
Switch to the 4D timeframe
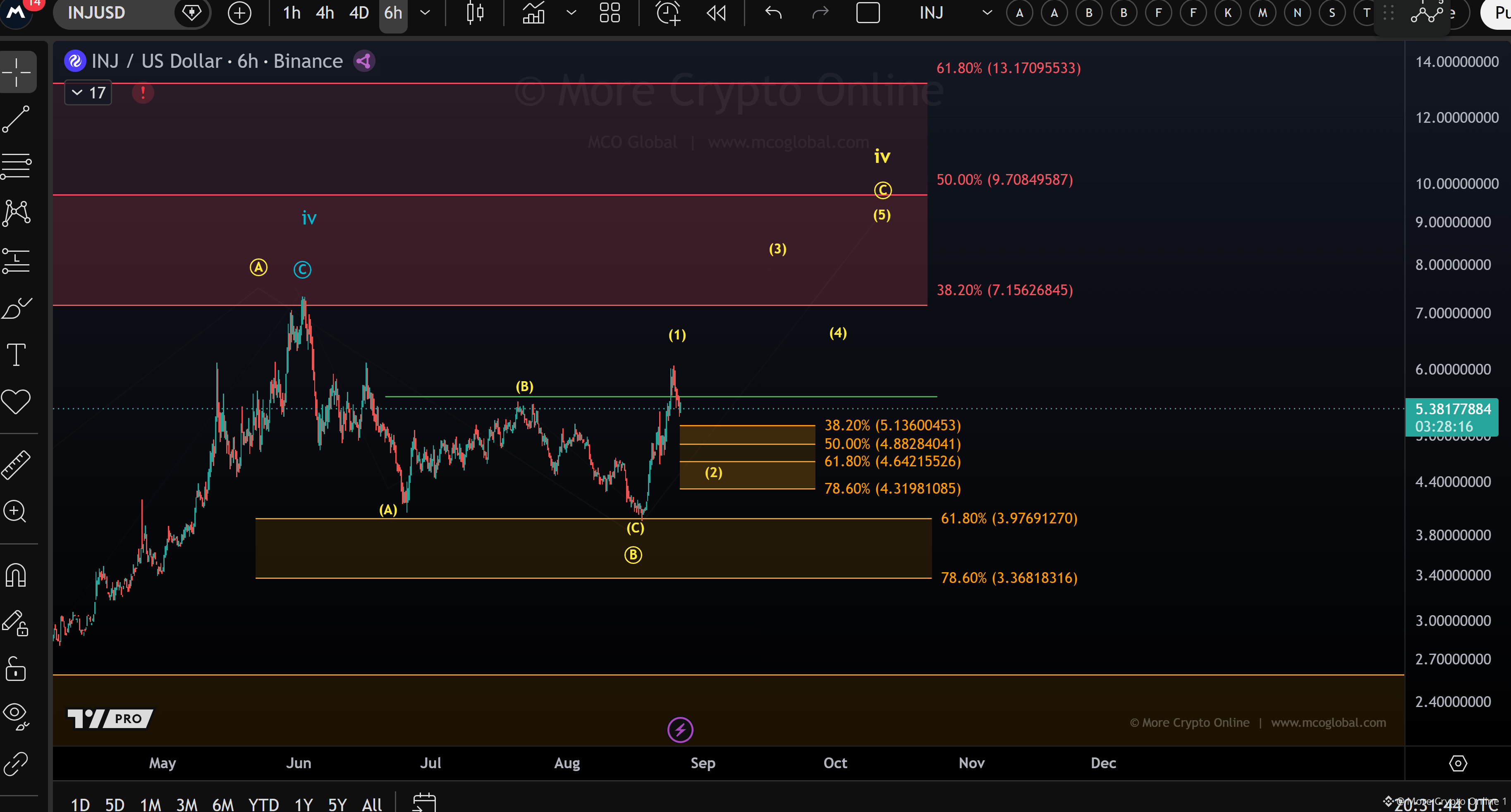click(x=359, y=13)
